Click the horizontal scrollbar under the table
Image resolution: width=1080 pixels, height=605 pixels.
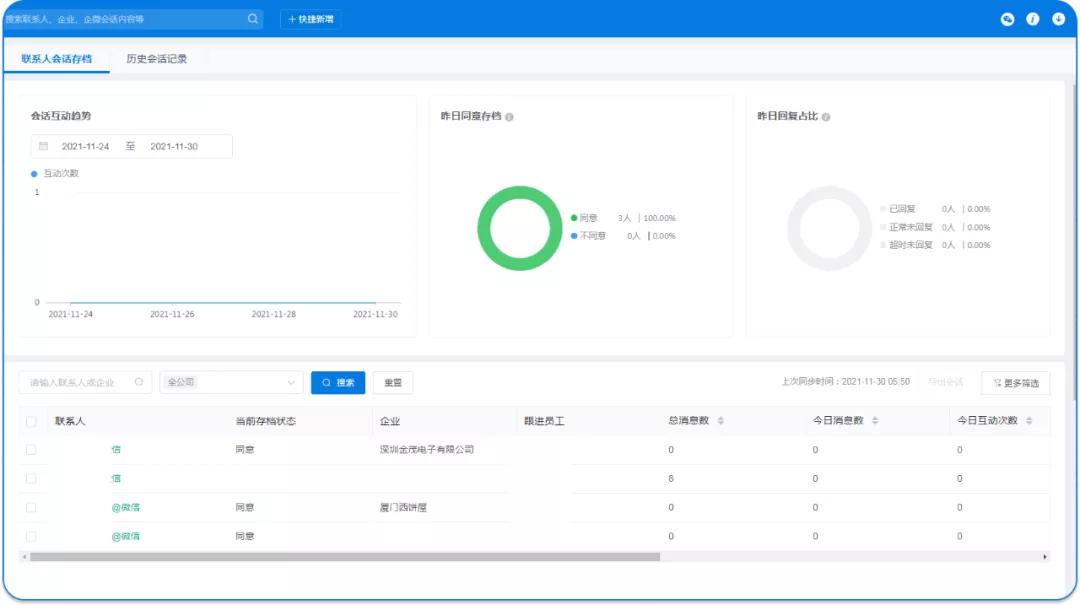click(x=345, y=557)
